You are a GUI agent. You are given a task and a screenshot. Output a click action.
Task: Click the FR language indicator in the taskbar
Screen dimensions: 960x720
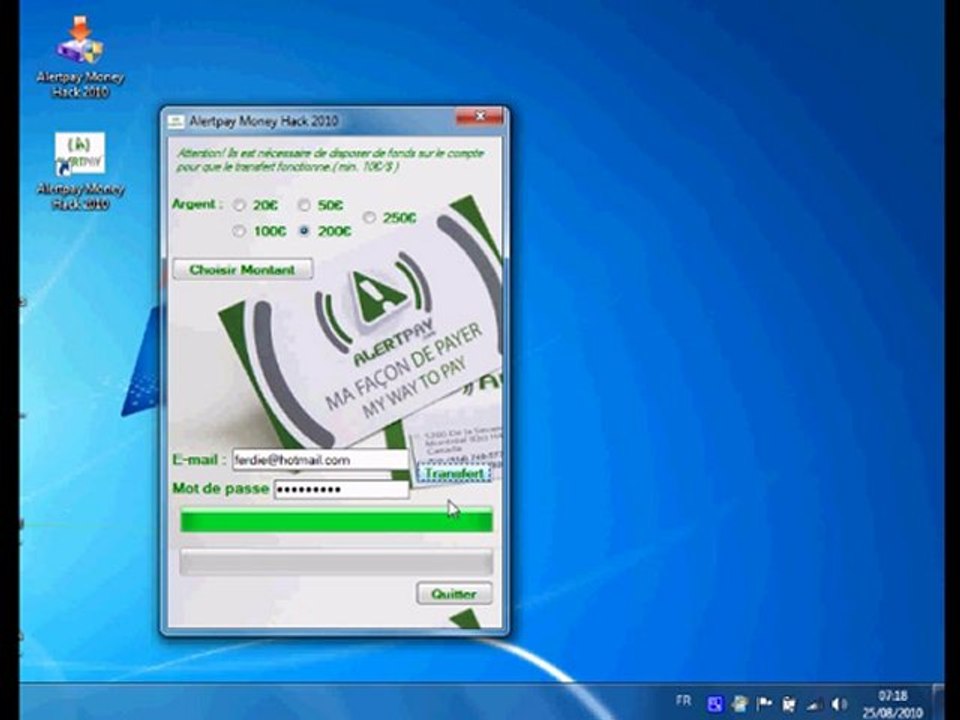point(683,700)
